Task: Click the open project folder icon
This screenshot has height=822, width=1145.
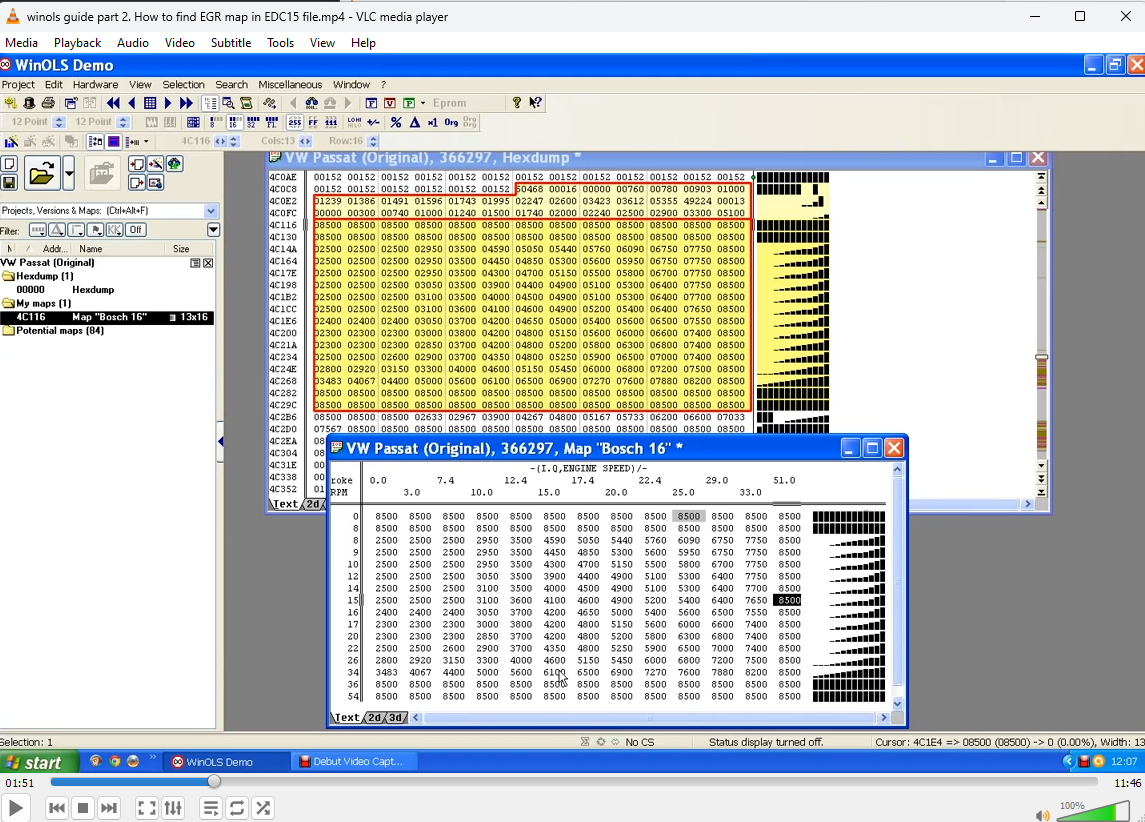Action: click(42, 174)
